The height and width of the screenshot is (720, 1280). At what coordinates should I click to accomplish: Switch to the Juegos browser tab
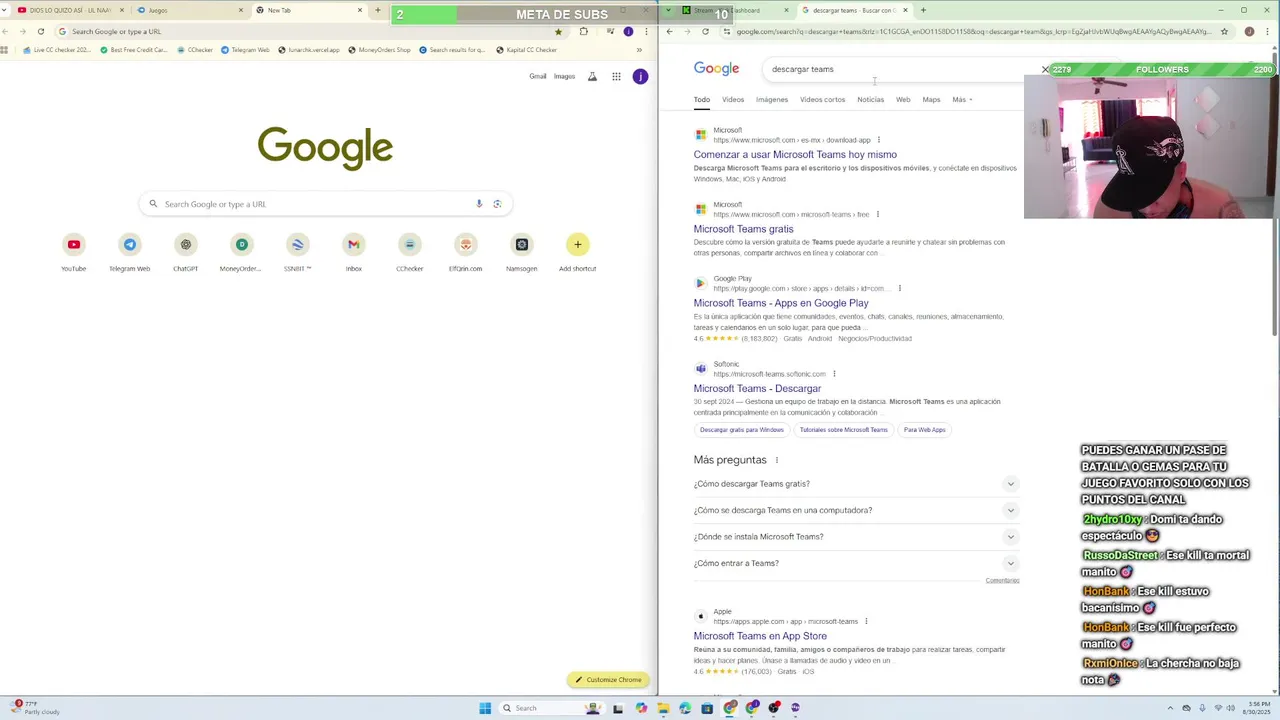[x=190, y=10]
